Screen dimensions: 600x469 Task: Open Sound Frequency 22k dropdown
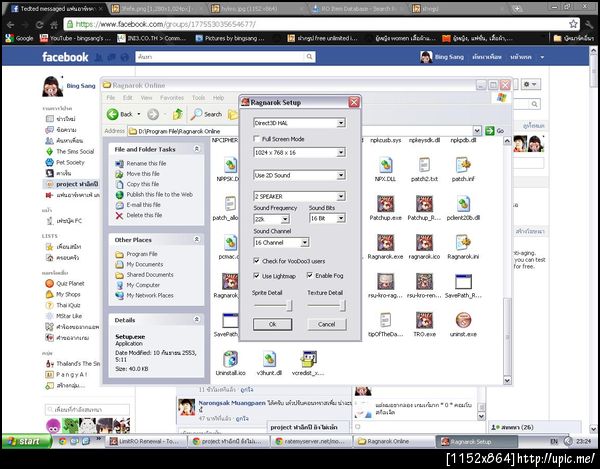(x=285, y=219)
